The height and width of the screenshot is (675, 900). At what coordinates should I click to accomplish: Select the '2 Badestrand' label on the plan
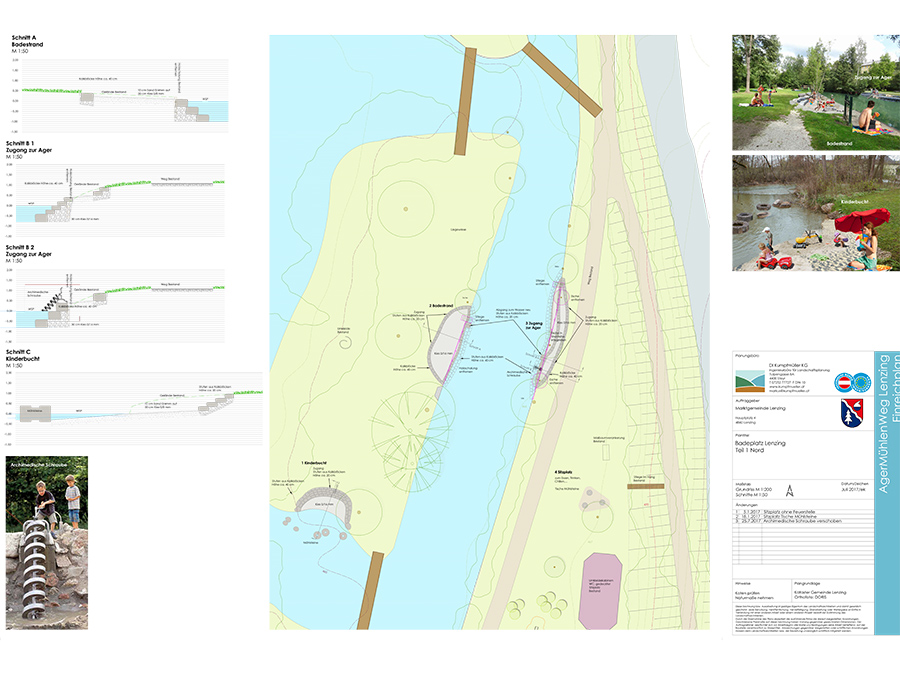point(443,303)
